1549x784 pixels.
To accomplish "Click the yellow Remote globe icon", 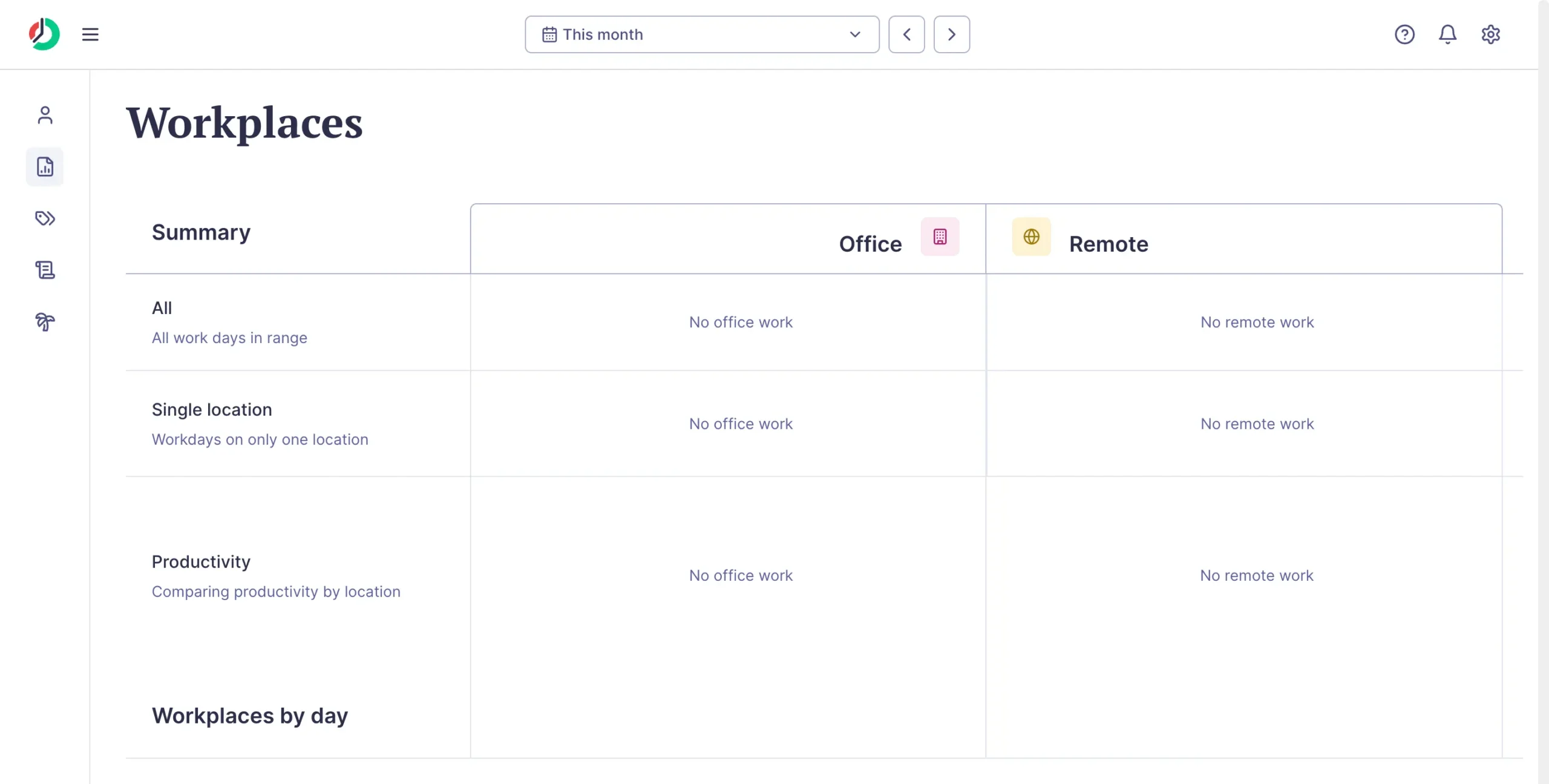I will [x=1031, y=237].
